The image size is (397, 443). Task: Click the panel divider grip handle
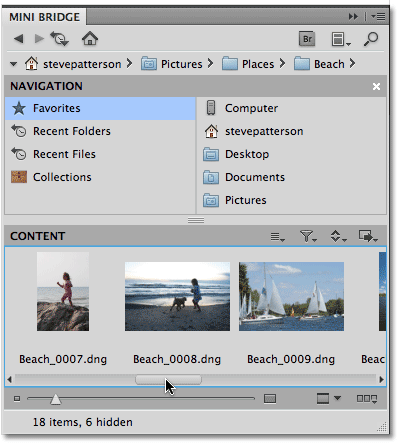(x=196, y=220)
